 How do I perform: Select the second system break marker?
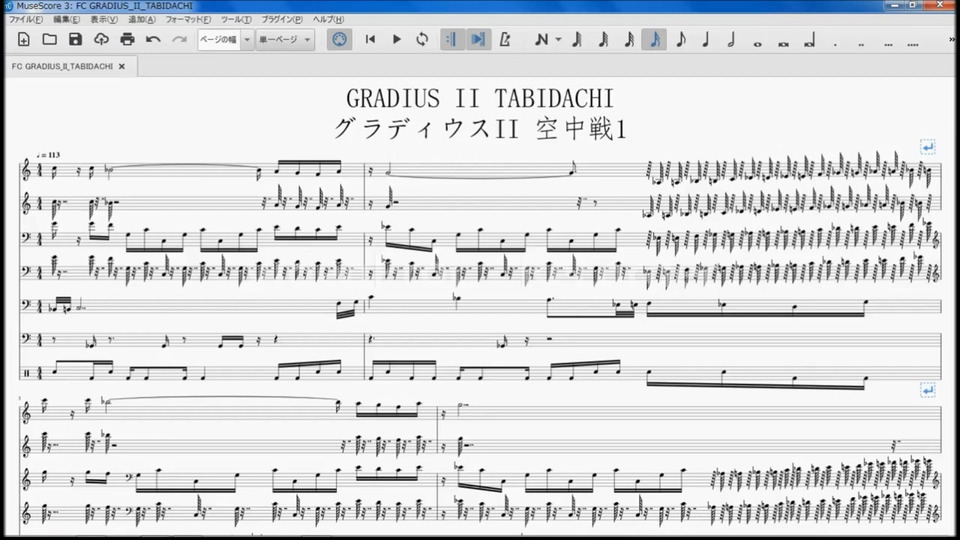pos(928,389)
